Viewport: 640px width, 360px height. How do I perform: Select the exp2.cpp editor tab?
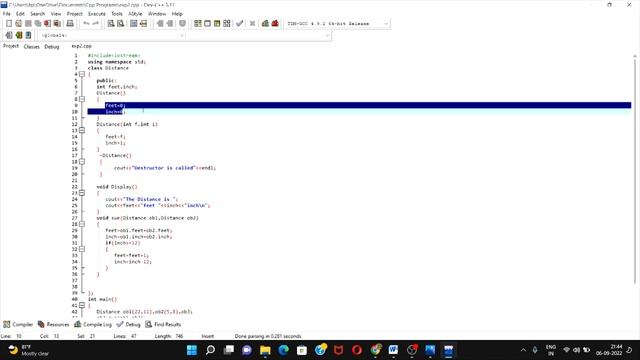click(x=82, y=46)
